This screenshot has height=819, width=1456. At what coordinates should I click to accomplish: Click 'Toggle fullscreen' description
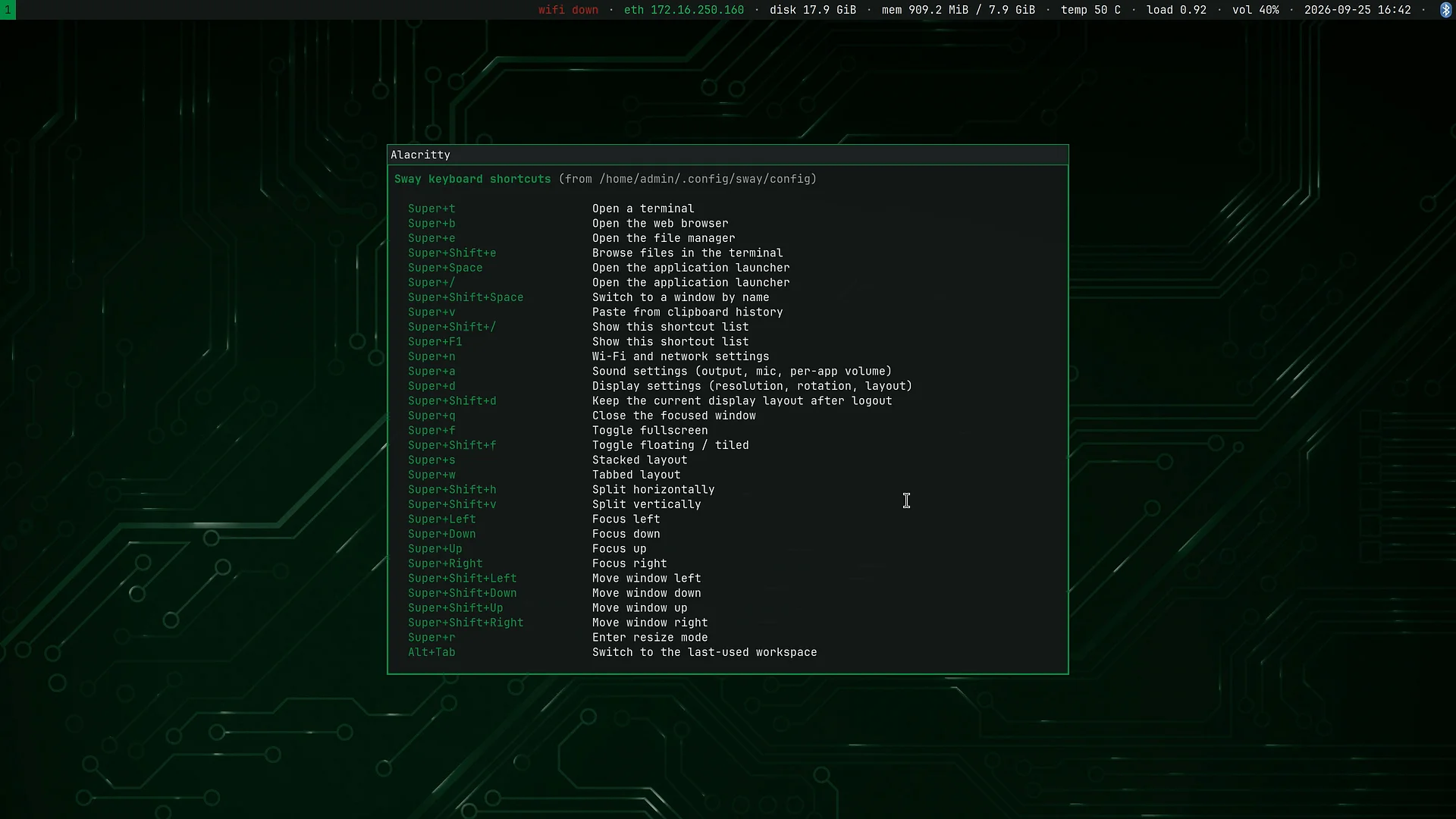coord(650,431)
